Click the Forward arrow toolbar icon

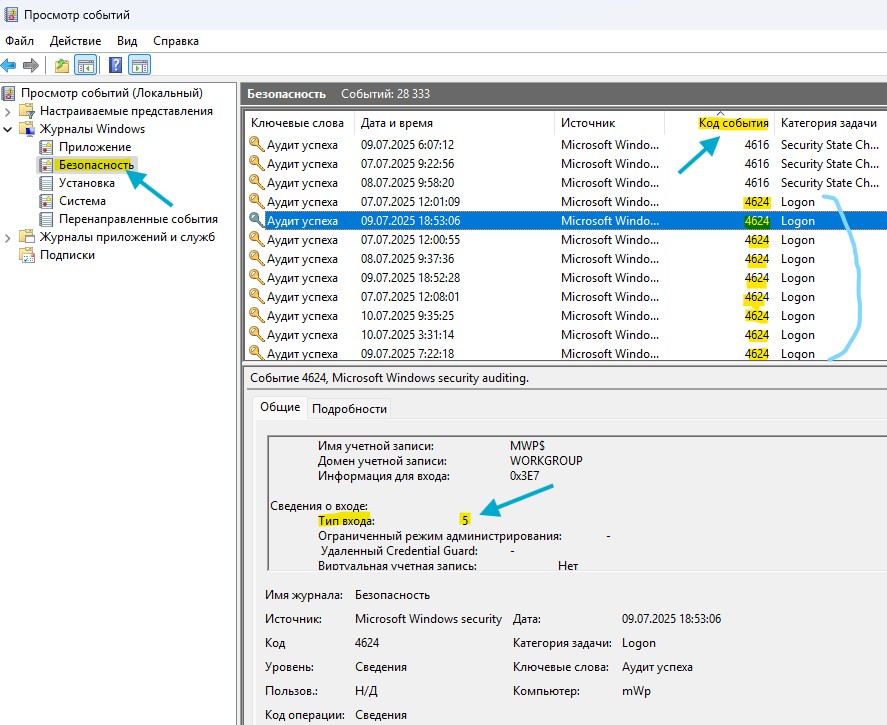pyautogui.click(x=31, y=65)
